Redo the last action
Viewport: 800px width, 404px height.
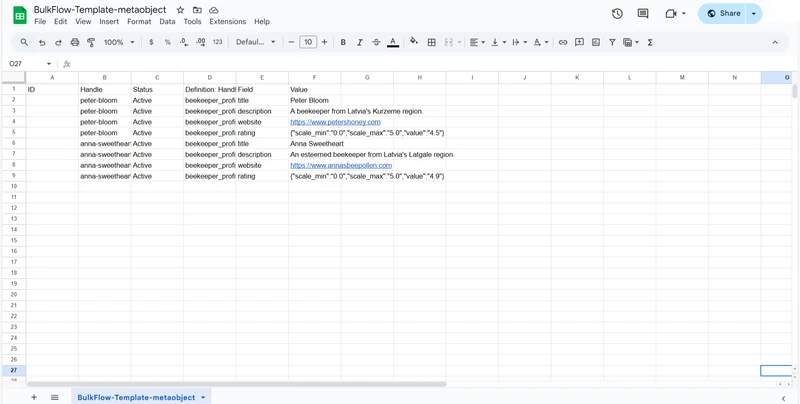[58, 42]
